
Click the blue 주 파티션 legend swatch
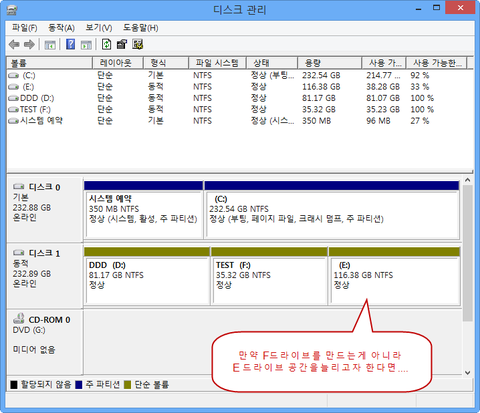point(79,385)
